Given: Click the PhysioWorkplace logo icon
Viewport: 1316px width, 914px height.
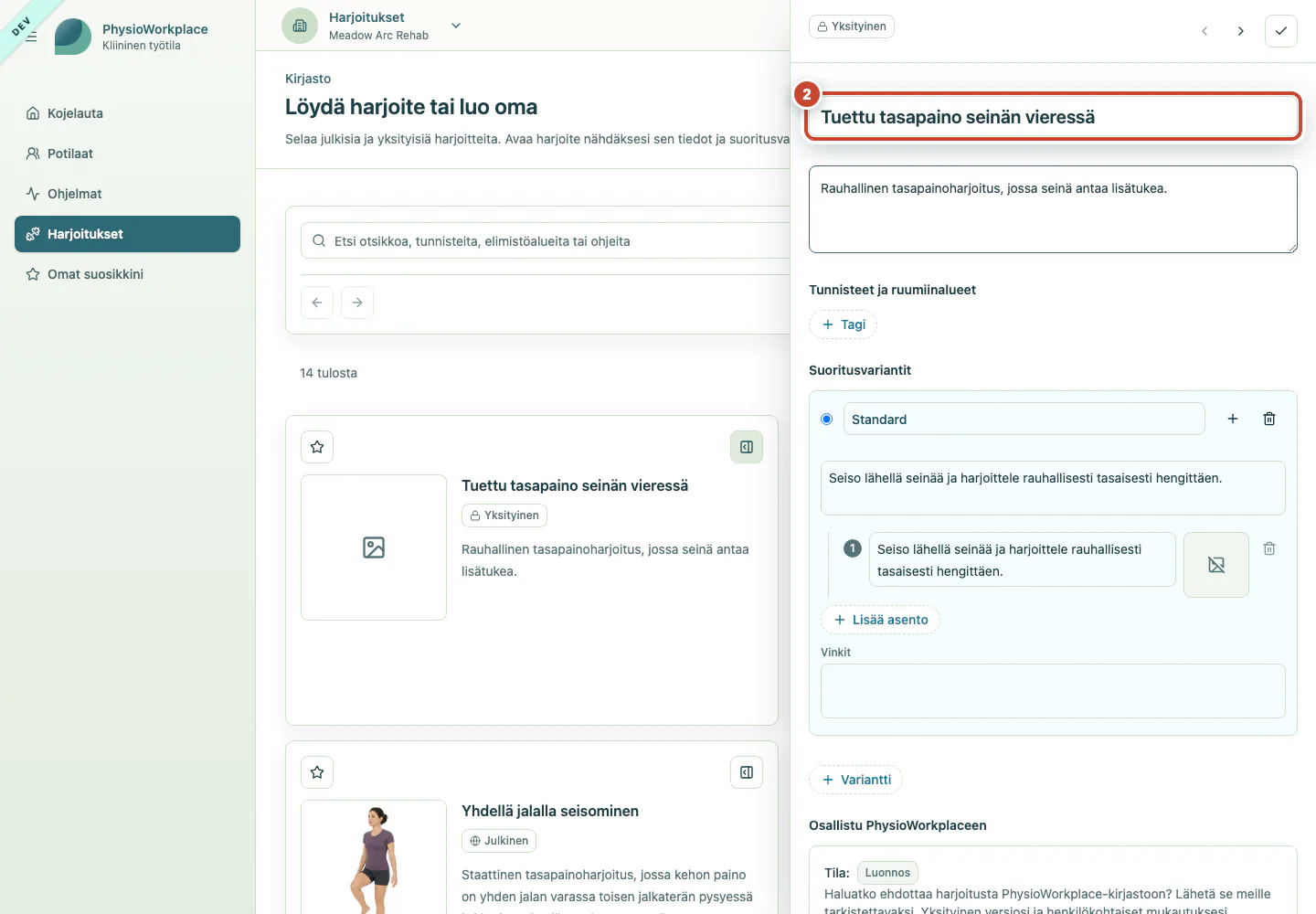Looking at the screenshot, I should [x=73, y=37].
